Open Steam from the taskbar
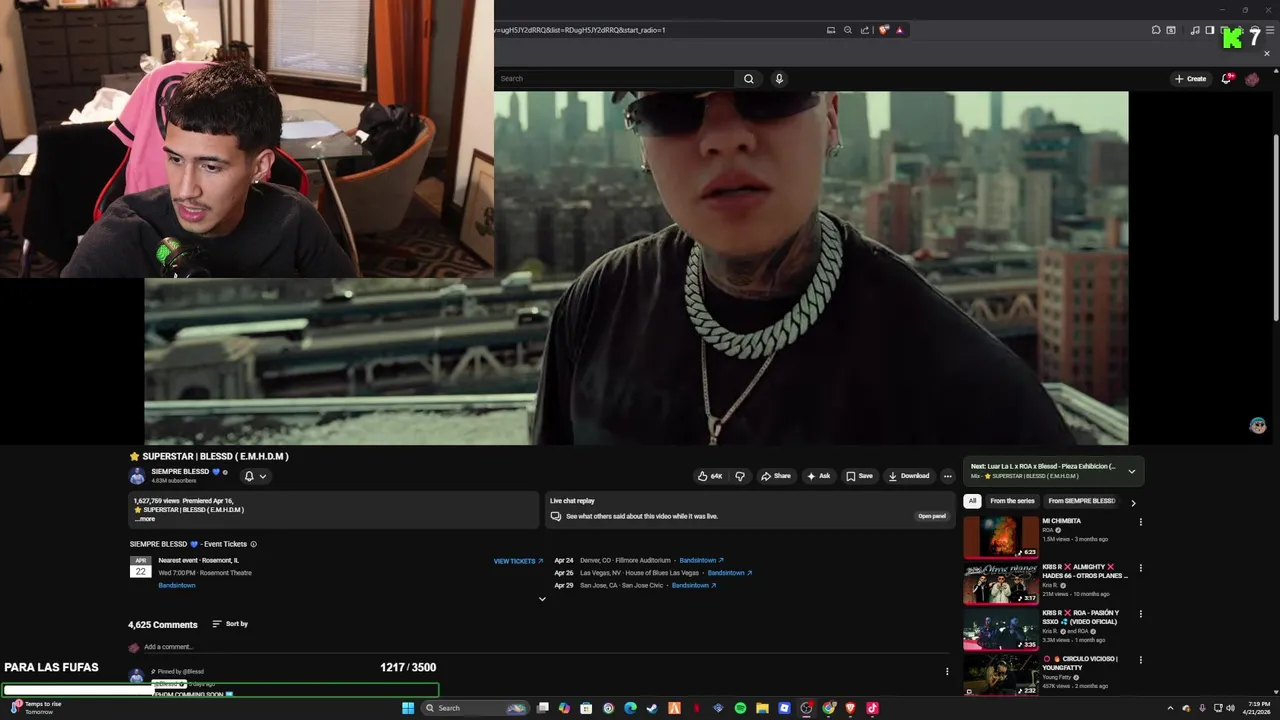The image size is (1280, 720). [x=652, y=708]
